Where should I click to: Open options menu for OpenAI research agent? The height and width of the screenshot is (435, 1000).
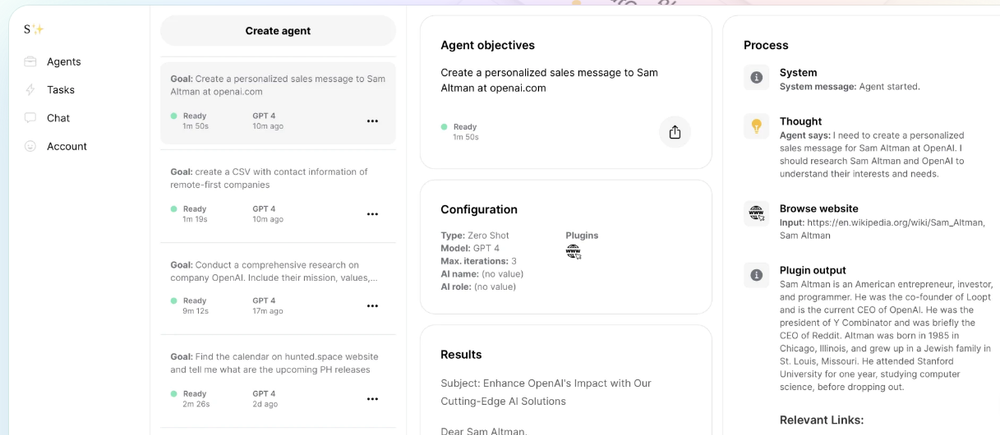click(x=372, y=306)
